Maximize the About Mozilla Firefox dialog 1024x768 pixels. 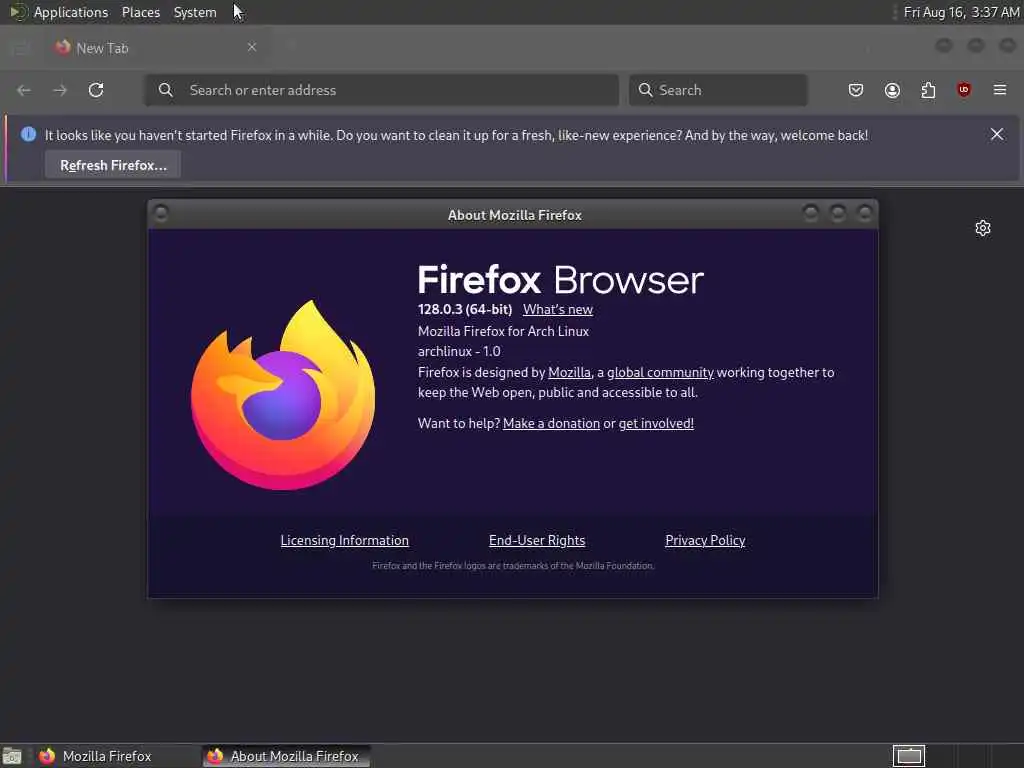point(838,213)
